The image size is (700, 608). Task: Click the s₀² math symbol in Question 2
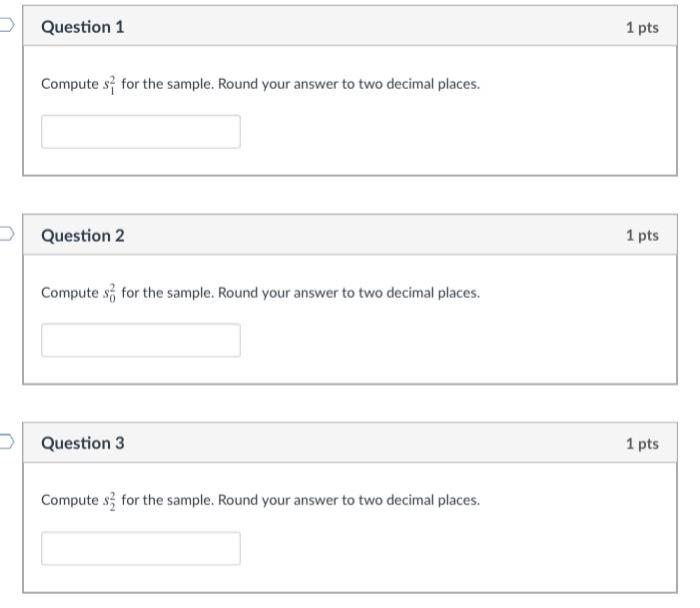point(110,292)
